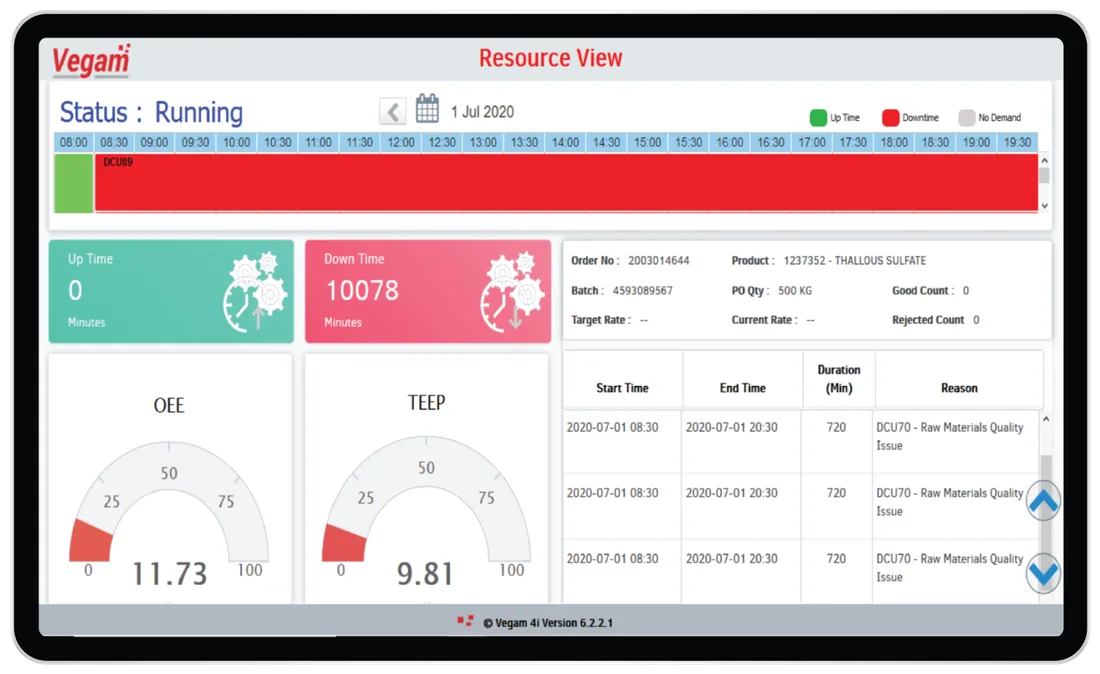
Task: Click the grey No Demand legend swatch
Action: click(967, 118)
